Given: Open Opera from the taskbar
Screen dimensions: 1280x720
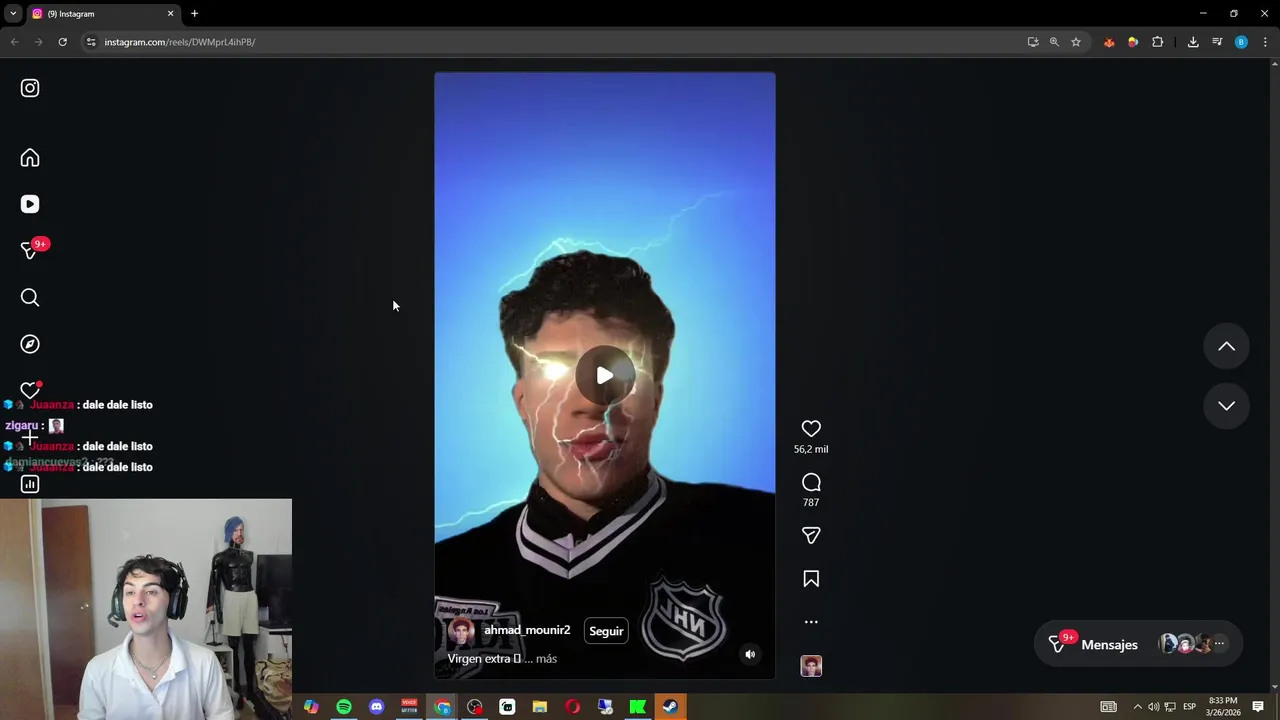Looking at the screenshot, I should point(572,707).
